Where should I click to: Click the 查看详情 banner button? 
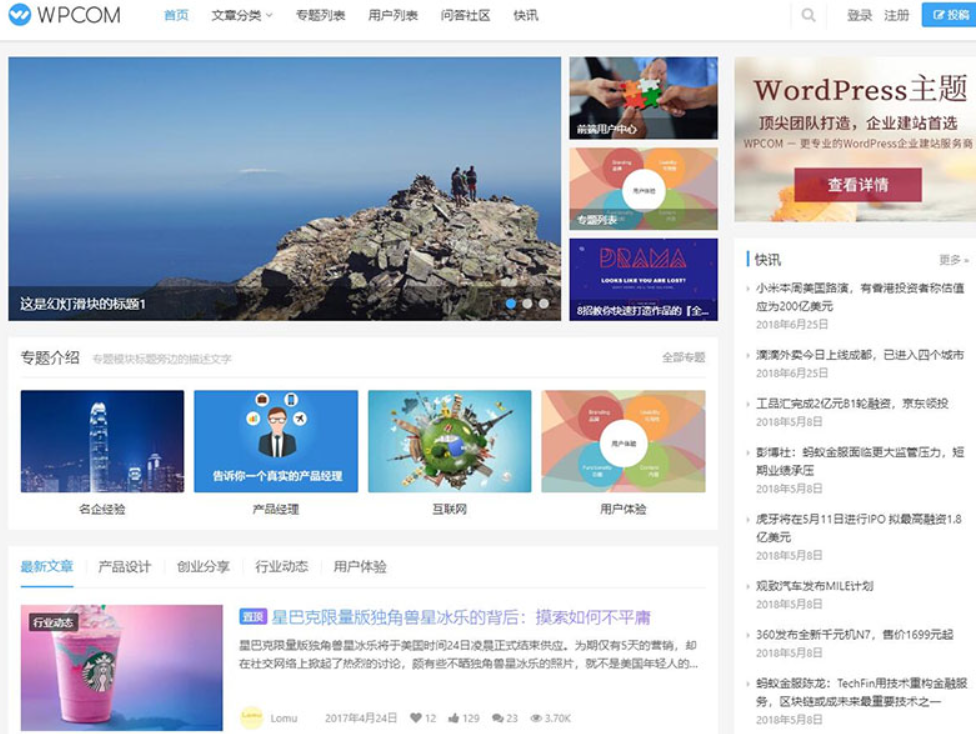coord(857,185)
